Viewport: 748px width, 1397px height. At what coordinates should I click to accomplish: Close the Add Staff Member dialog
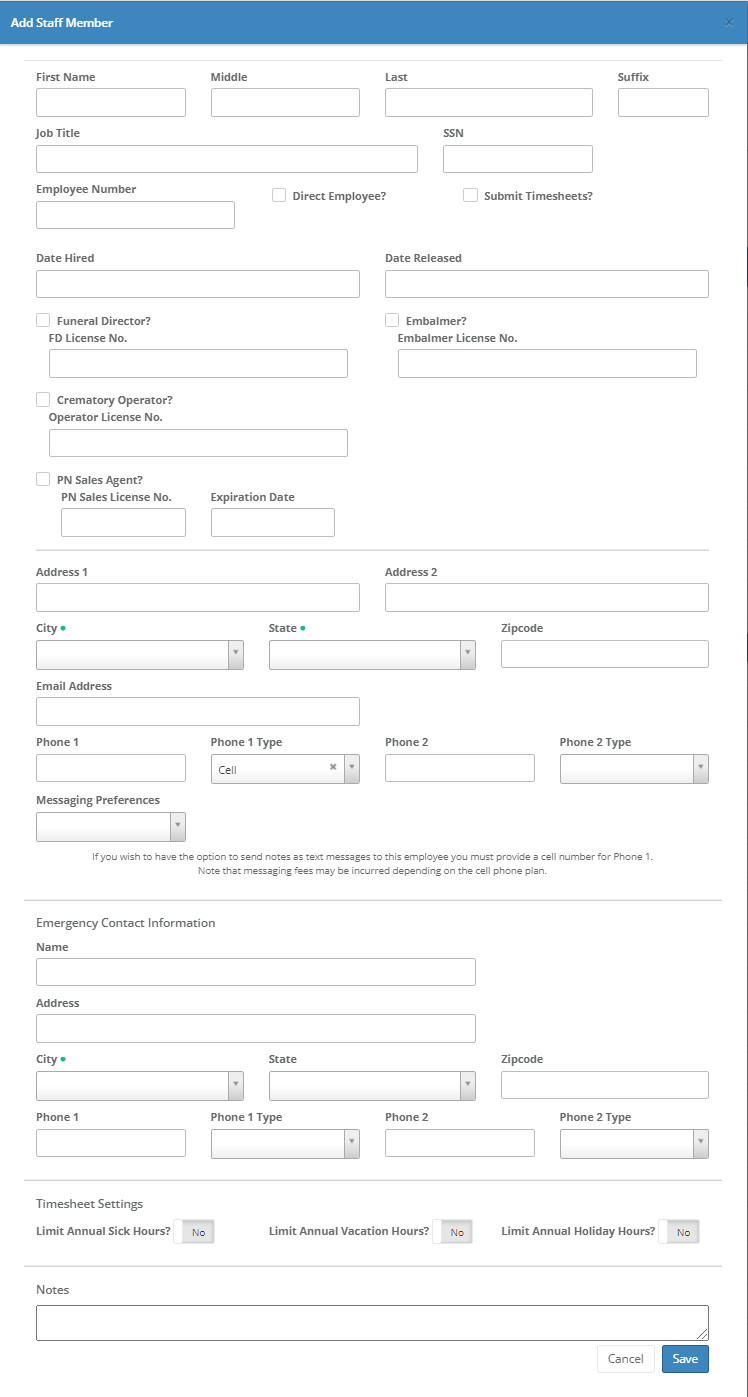729,22
